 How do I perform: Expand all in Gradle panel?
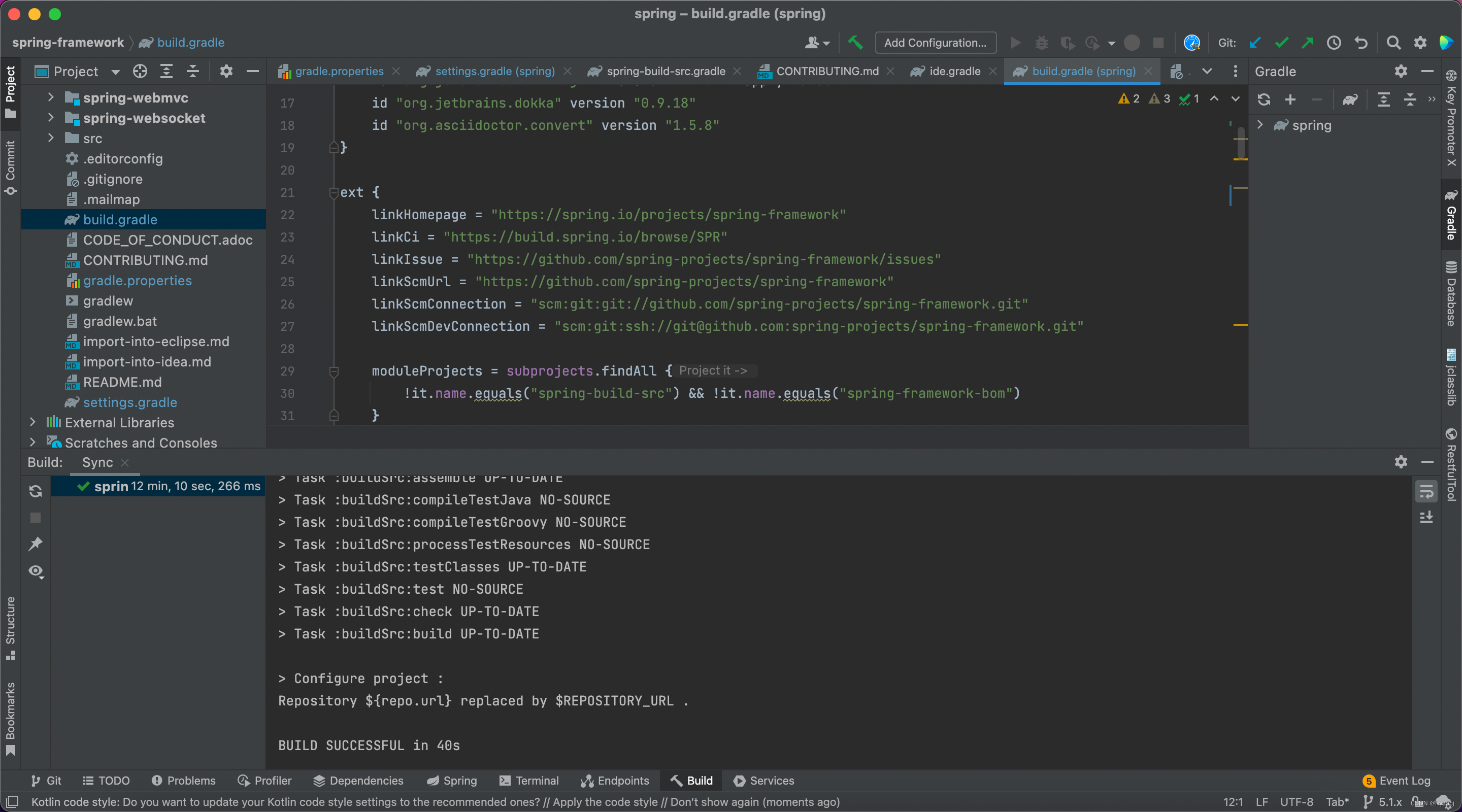coord(1384,99)
